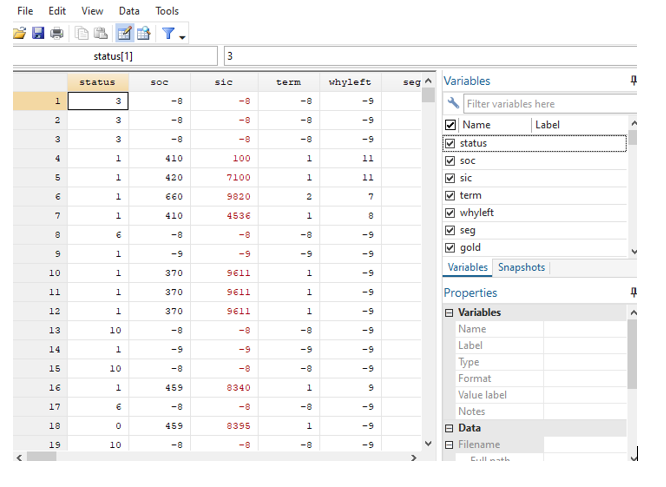Click the sic column header
This screenshot has height=487, width=666.
tap(224, 82)
